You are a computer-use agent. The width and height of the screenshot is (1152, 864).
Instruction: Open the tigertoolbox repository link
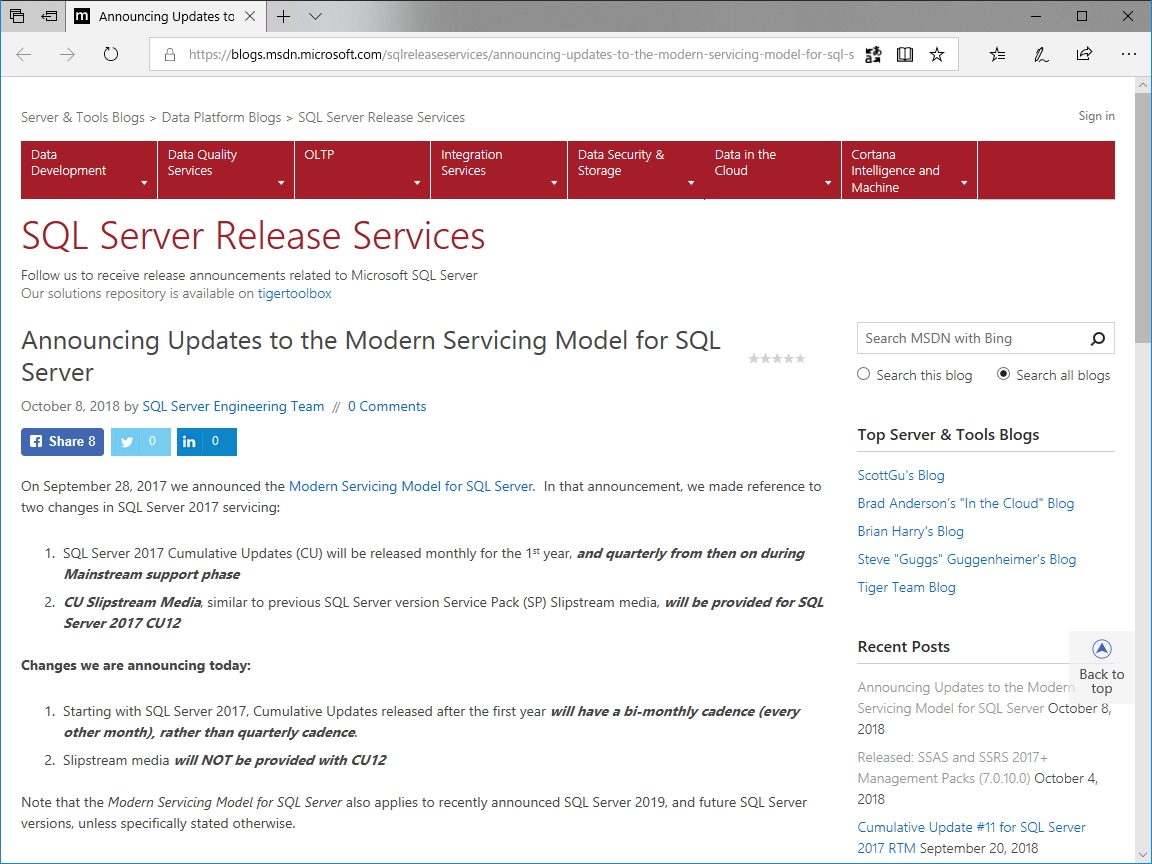pyautogui.click(x=293, y=294)
